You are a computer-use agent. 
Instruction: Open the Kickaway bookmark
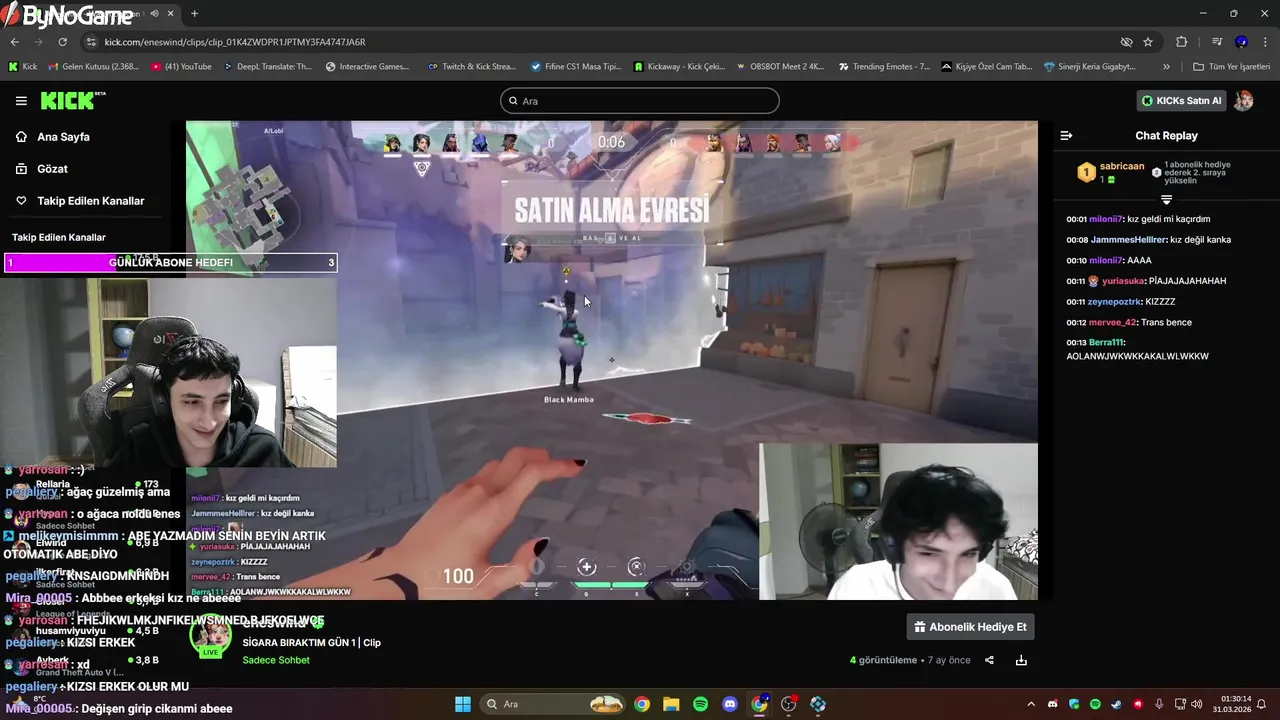[679, 67]
